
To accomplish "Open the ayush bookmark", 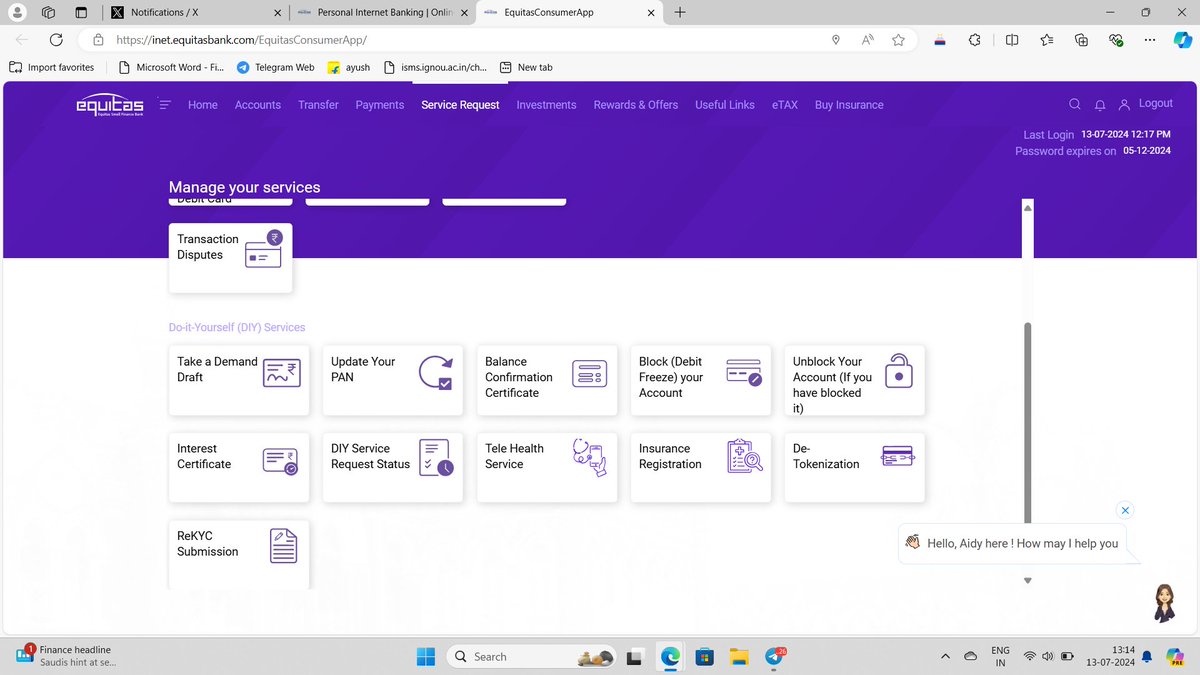I will click(349, 67).
